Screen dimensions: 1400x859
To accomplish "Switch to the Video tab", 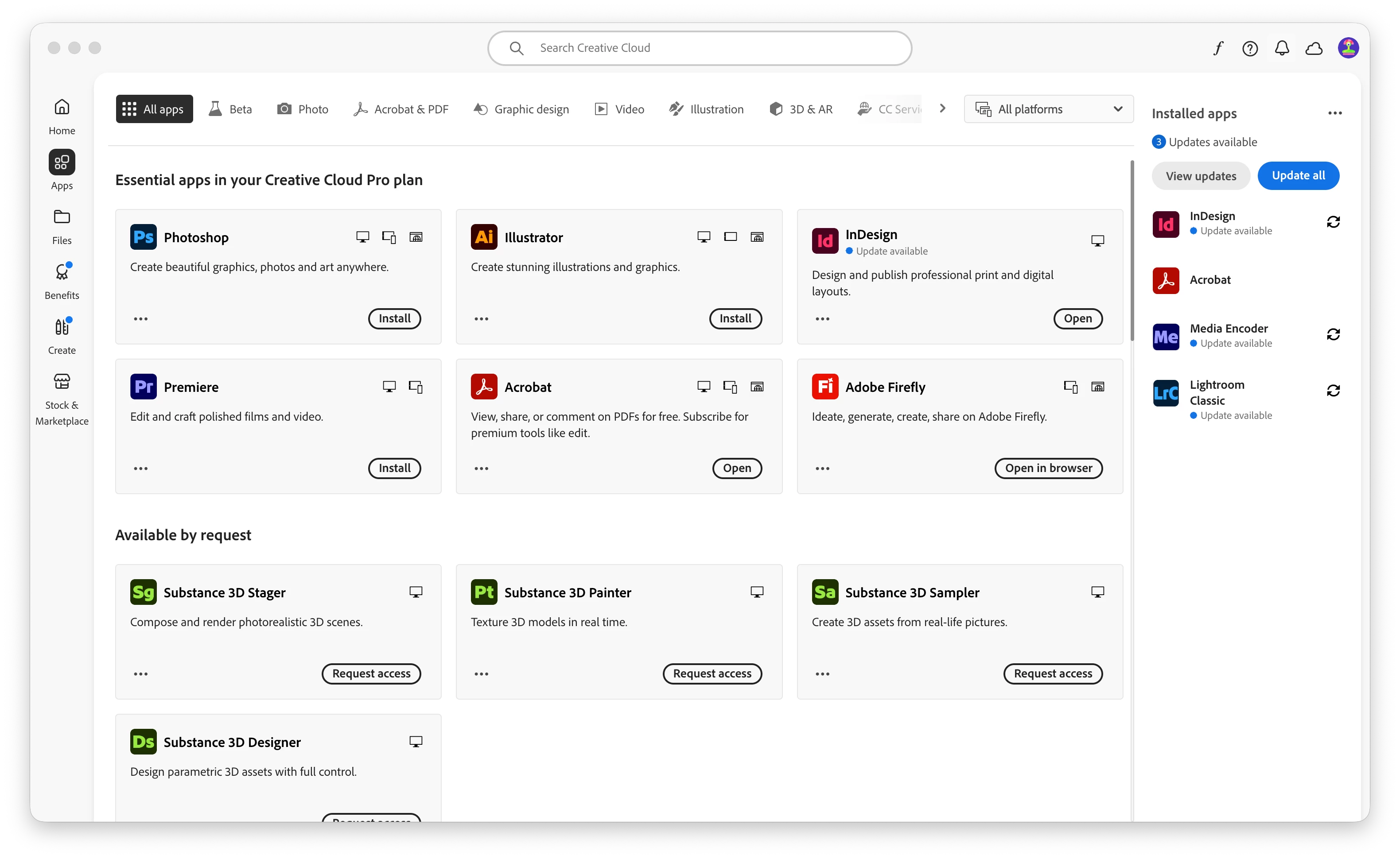I will point(619,109).
